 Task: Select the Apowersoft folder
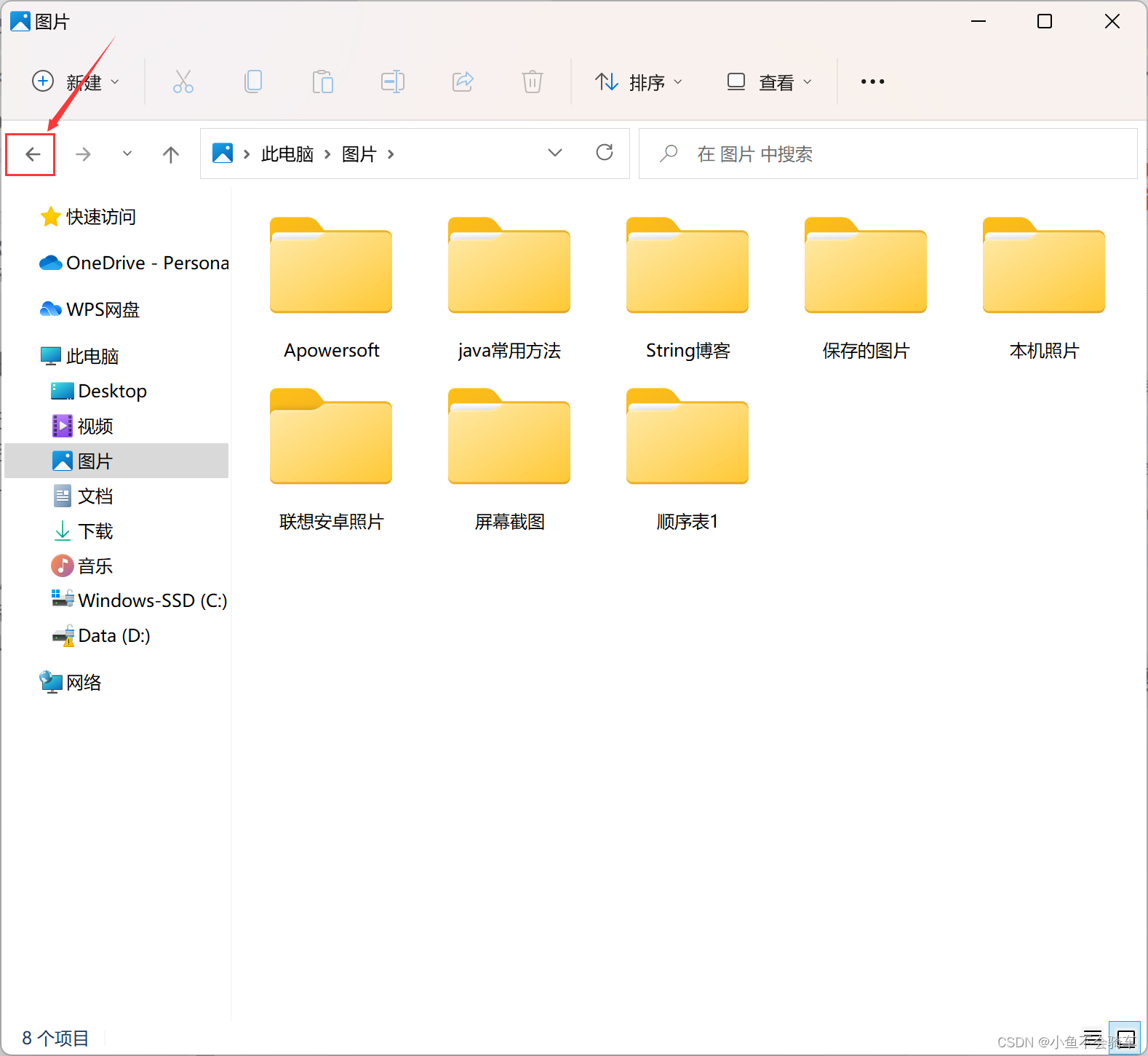[x=331, y=288]
